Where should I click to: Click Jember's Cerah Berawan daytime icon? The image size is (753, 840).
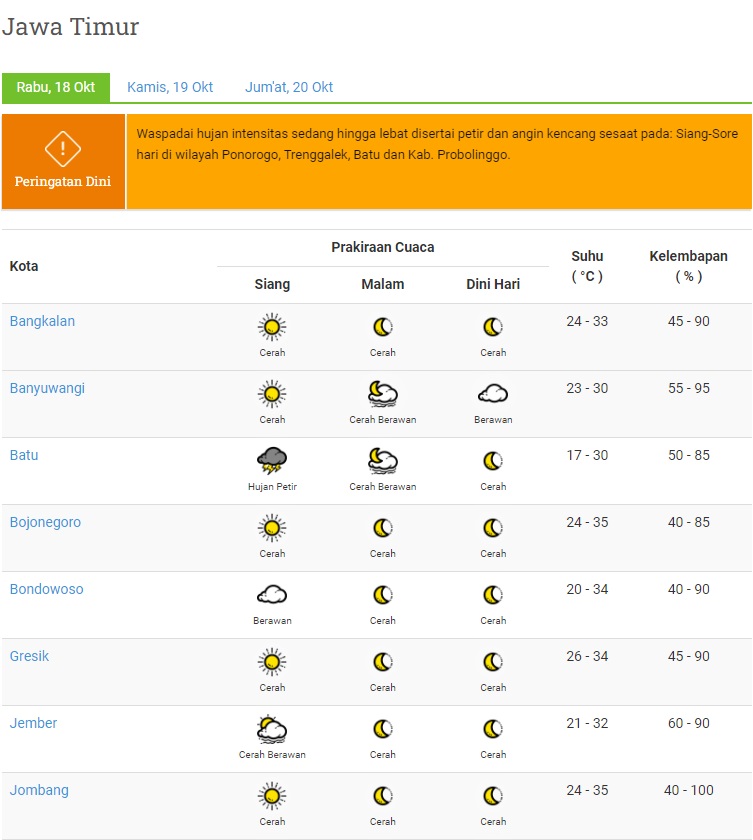(x=272, y=728)
